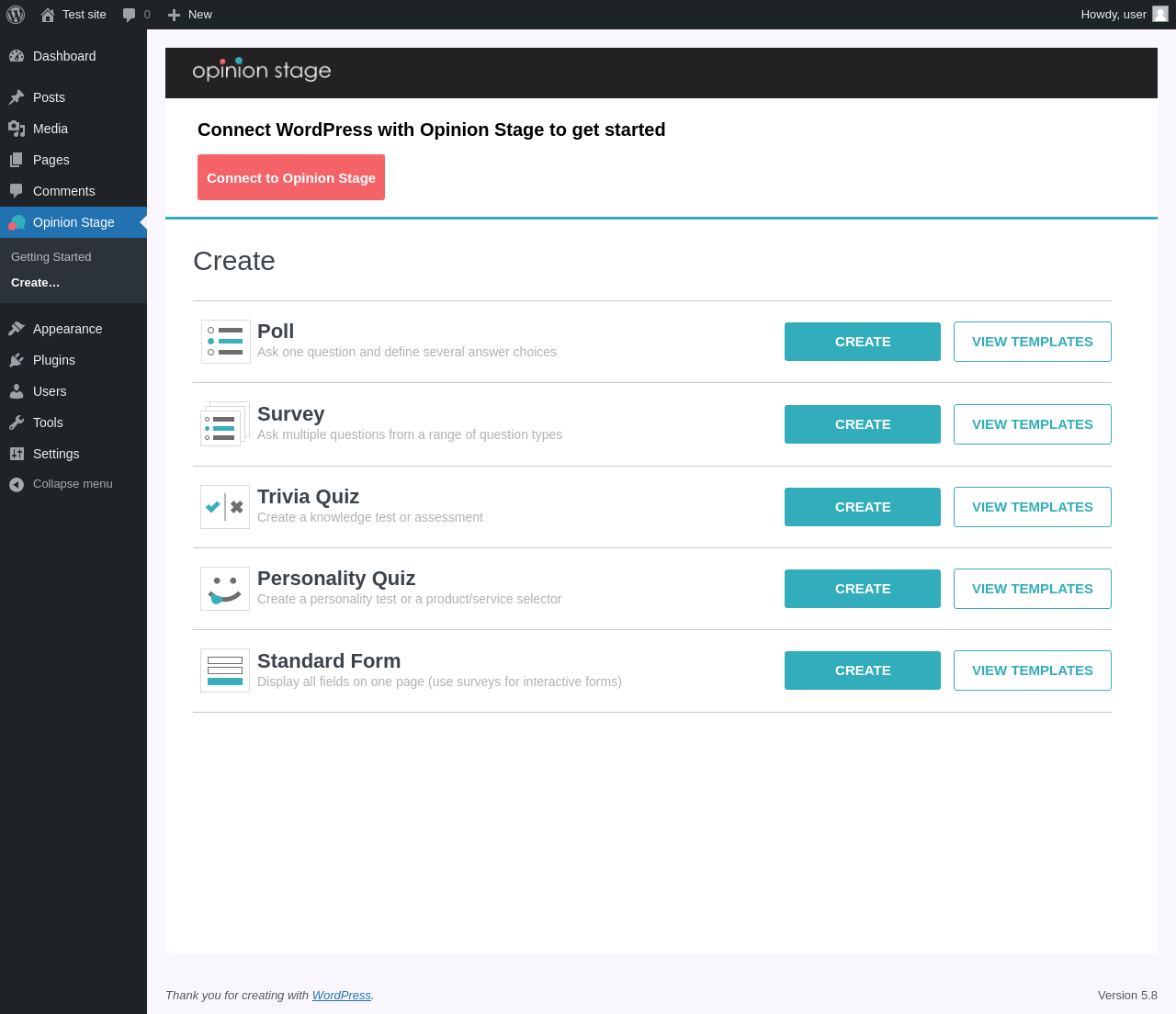View templates for Trivia Quiz

[x=1033, y=507]
